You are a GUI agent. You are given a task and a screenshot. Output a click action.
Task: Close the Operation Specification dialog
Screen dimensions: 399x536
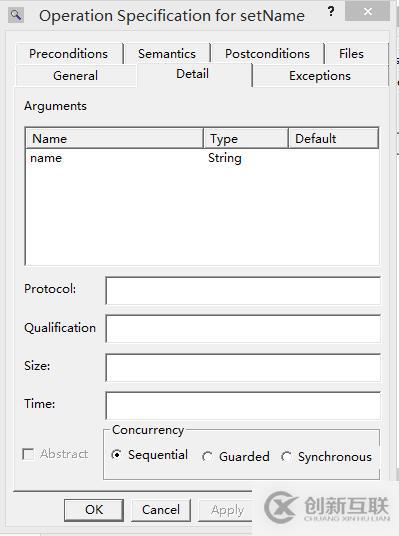coord(368,11)
